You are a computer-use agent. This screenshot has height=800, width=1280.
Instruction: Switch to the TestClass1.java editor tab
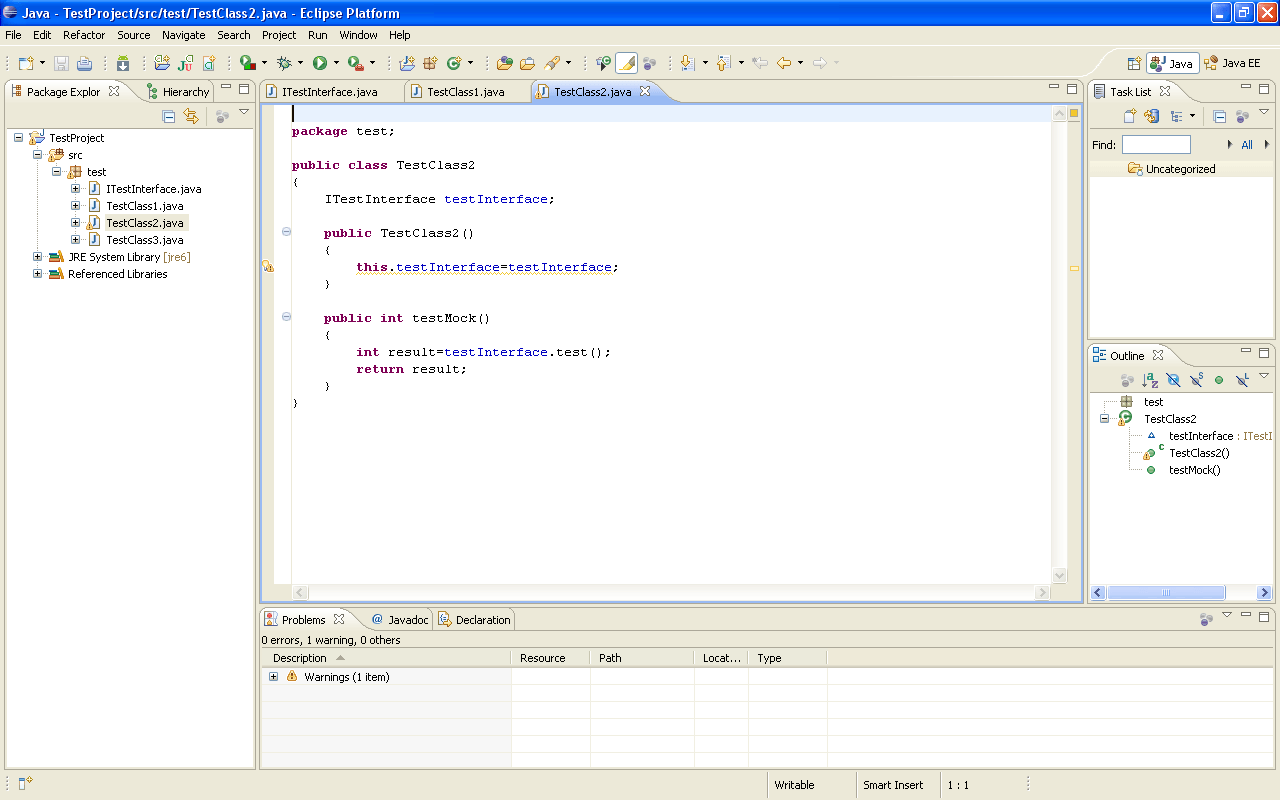[x=465, y=92]
